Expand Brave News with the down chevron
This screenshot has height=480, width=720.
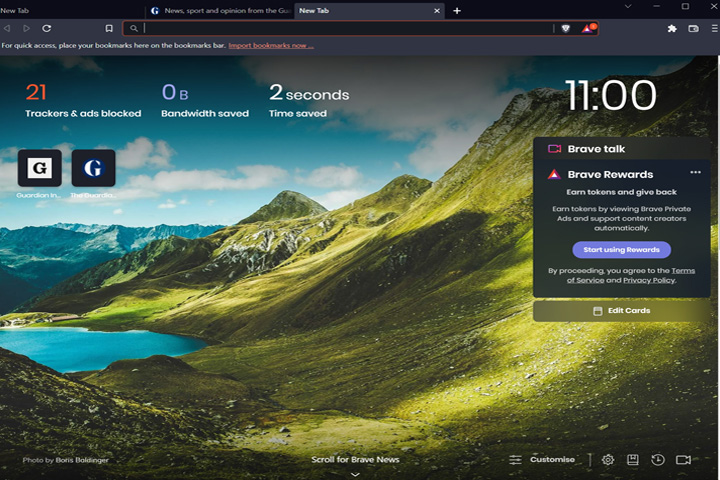[355, 474]
